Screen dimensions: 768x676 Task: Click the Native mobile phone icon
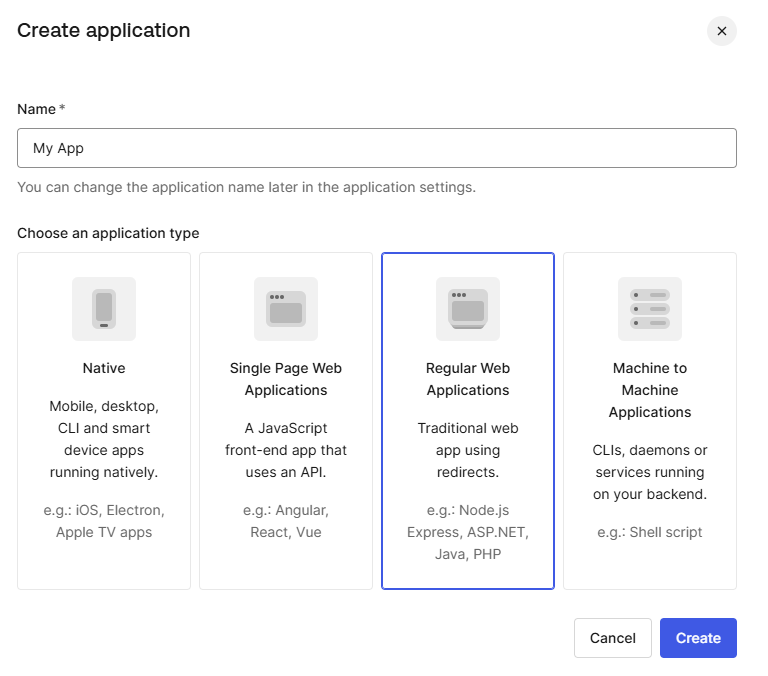pyautogui.click(x=104, y=308)
